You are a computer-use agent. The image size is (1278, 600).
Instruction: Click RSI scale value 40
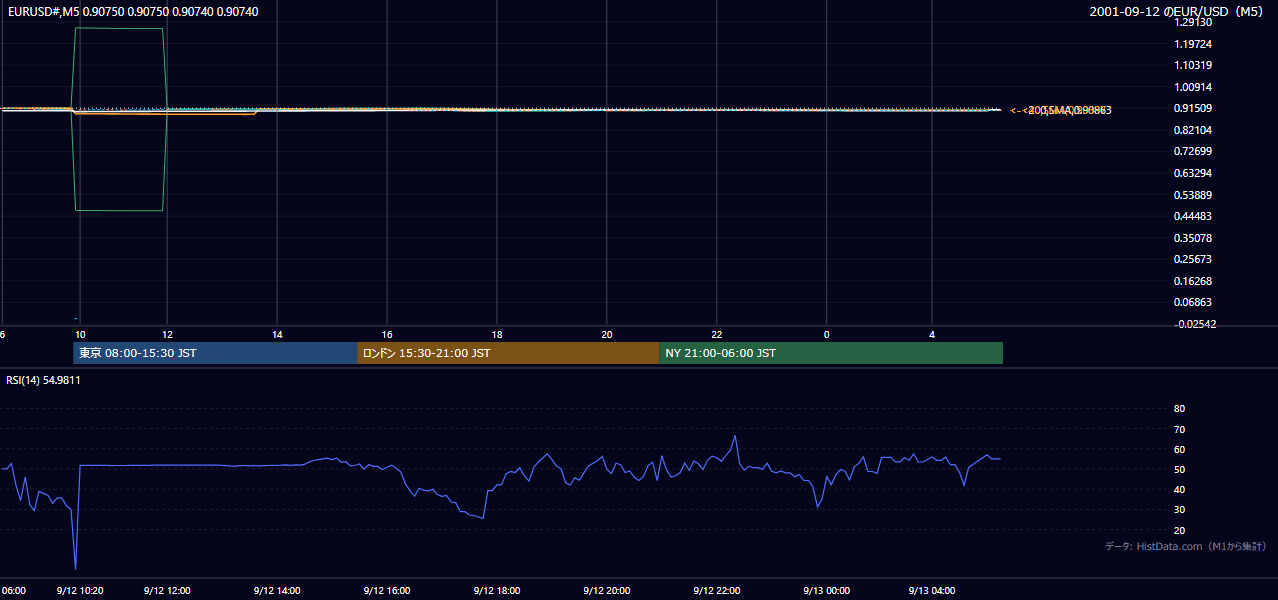(1179, 489)
